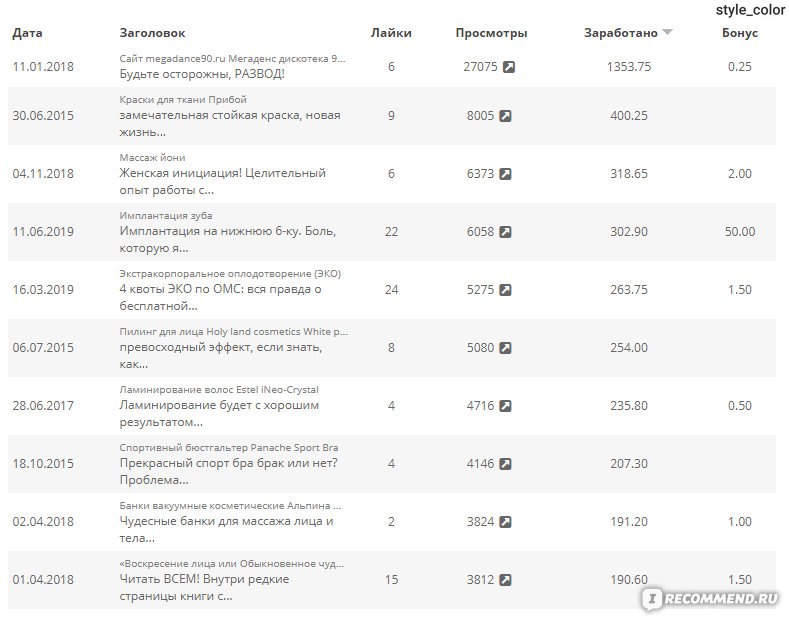Image resolution: width=789 pixels, height=620 pixels.
Task: Sort table by Просмотры column header
Action: click(x=491, y=33)
